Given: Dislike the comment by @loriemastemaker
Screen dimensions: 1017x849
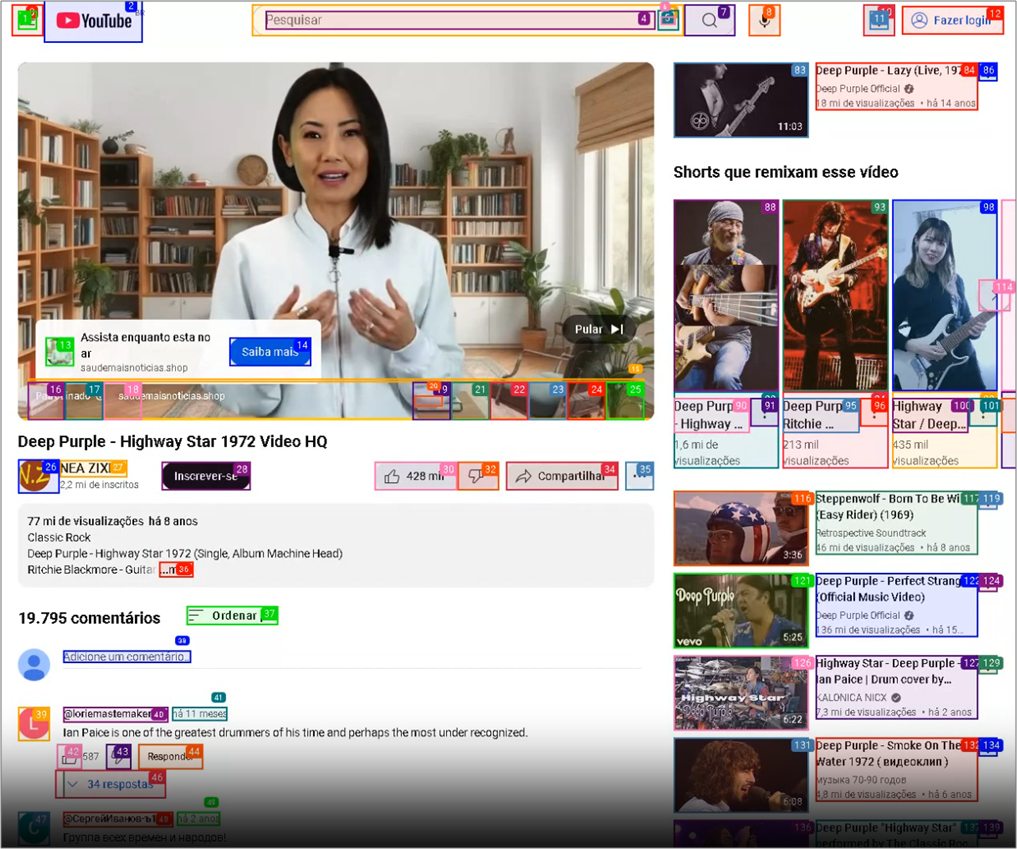Looking at the screenshot, I should click(x=119, y=756).
